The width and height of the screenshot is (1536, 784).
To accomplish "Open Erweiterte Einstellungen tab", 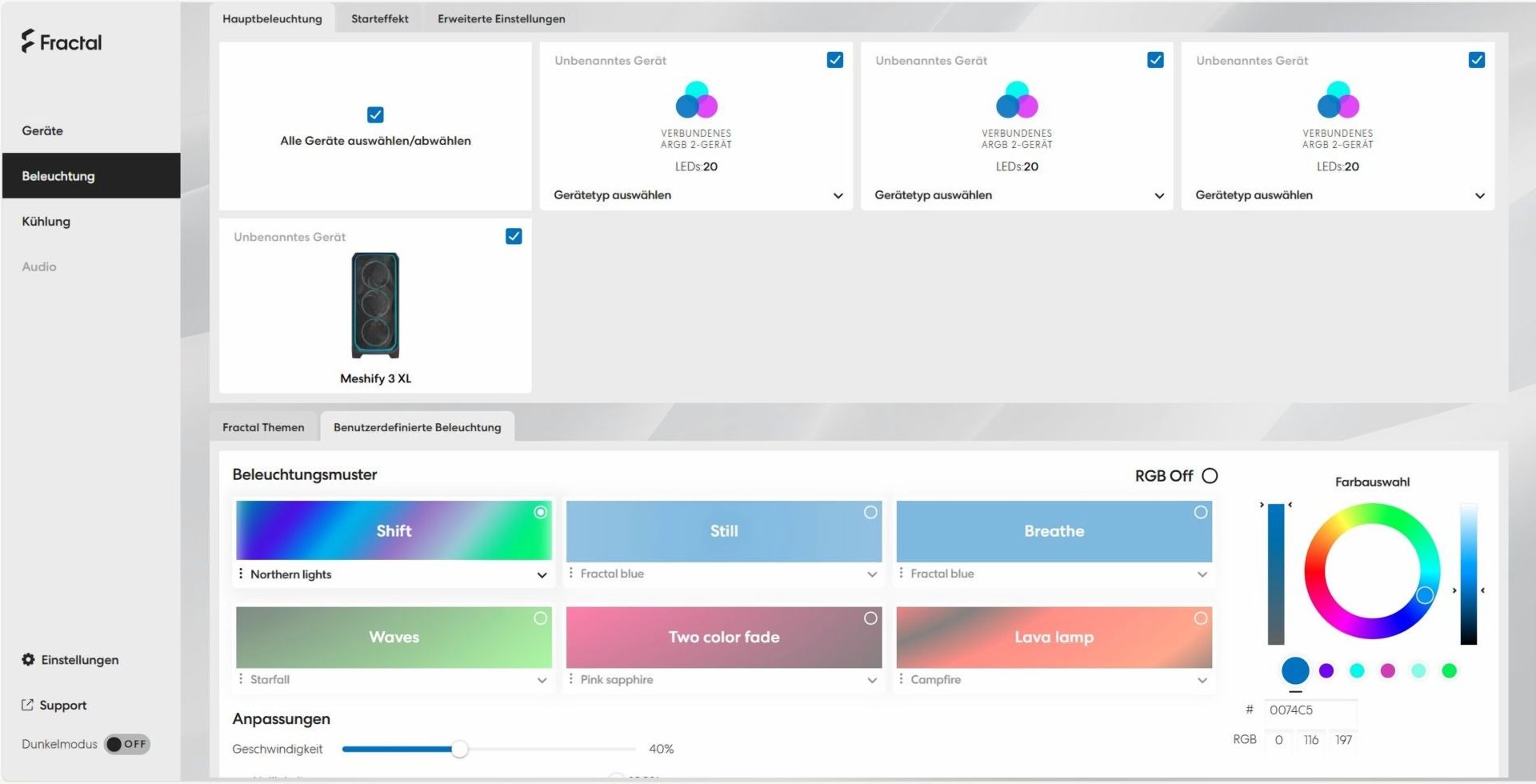I will pos(502,18).
